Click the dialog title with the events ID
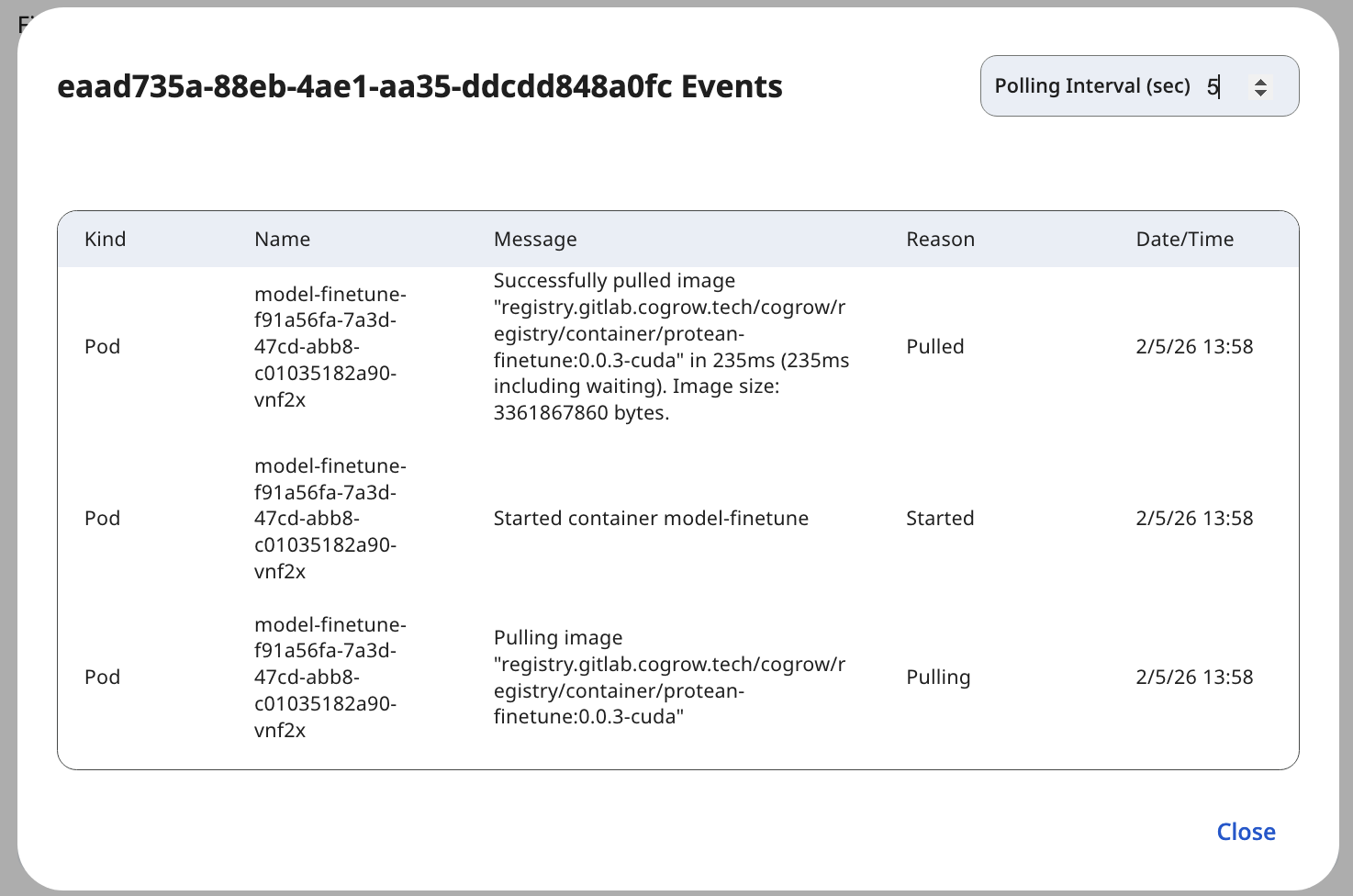This screenshot has height=896, width=1353. (x=419, y=86)
